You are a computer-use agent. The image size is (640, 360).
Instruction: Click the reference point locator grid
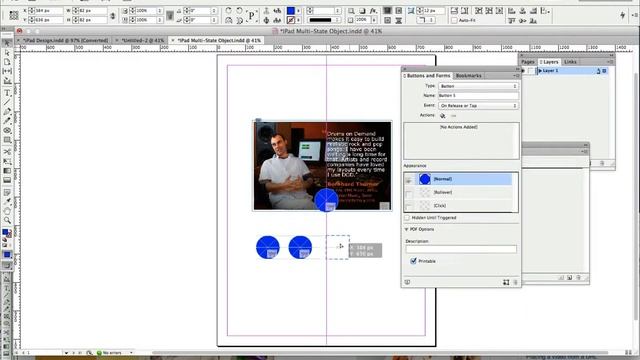[13, 15]
